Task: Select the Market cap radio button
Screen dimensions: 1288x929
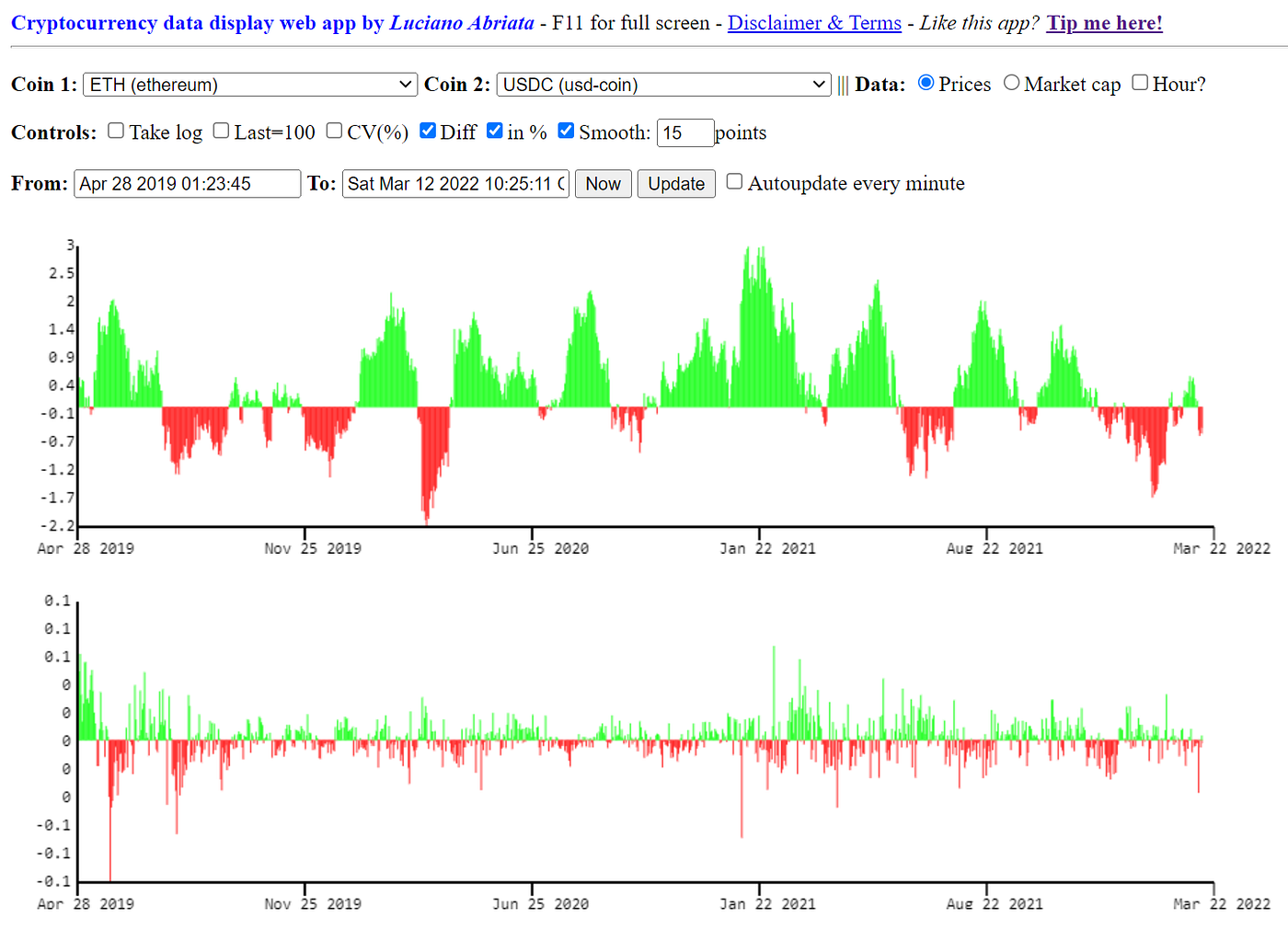Action: pyautogui.click(x=1012, y=83)
